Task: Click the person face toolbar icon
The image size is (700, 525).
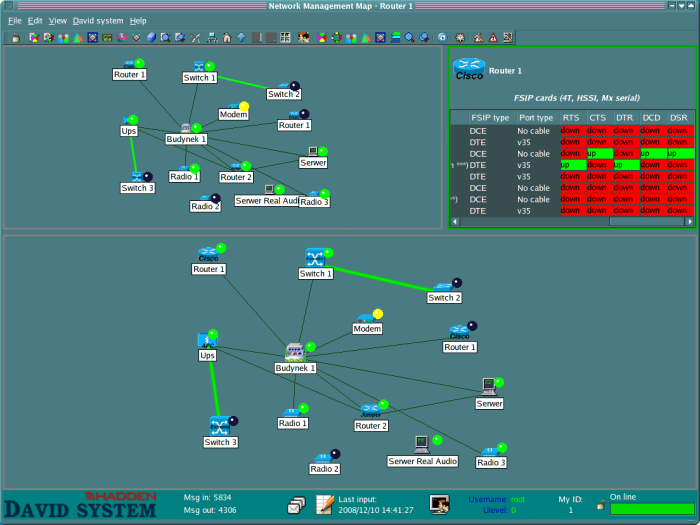Action: pos(304,38)
